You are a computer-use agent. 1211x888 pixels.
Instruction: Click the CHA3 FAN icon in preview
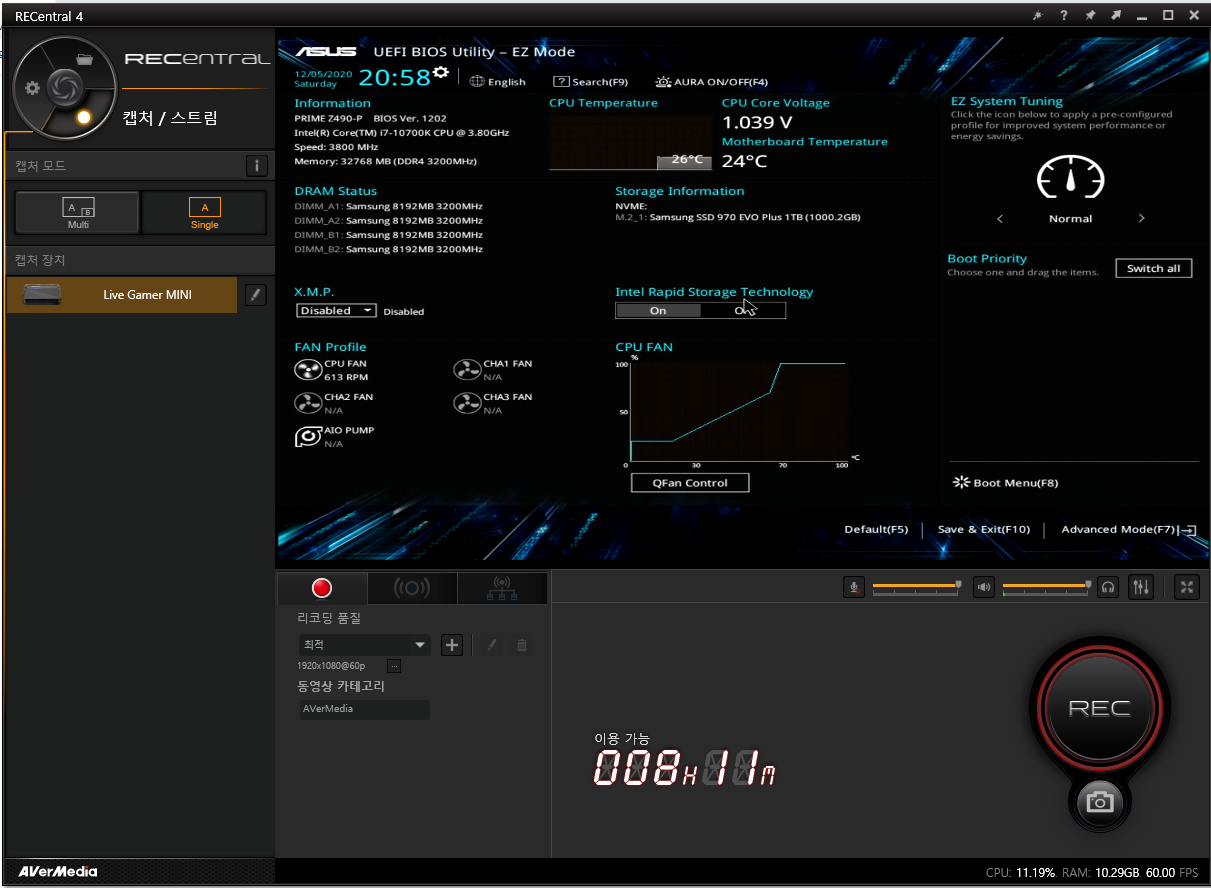coord(467,404)
